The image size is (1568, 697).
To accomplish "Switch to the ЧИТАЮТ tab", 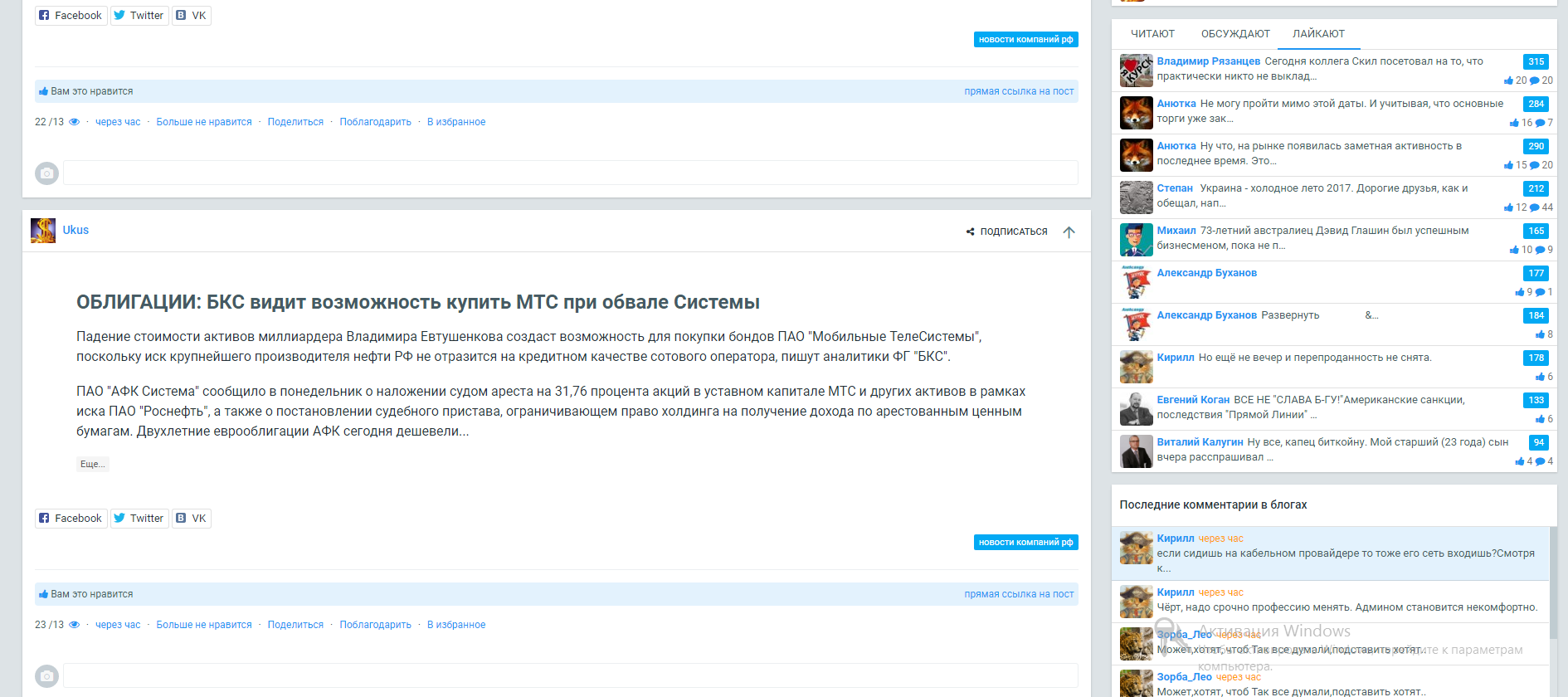I will point(1152,34).
